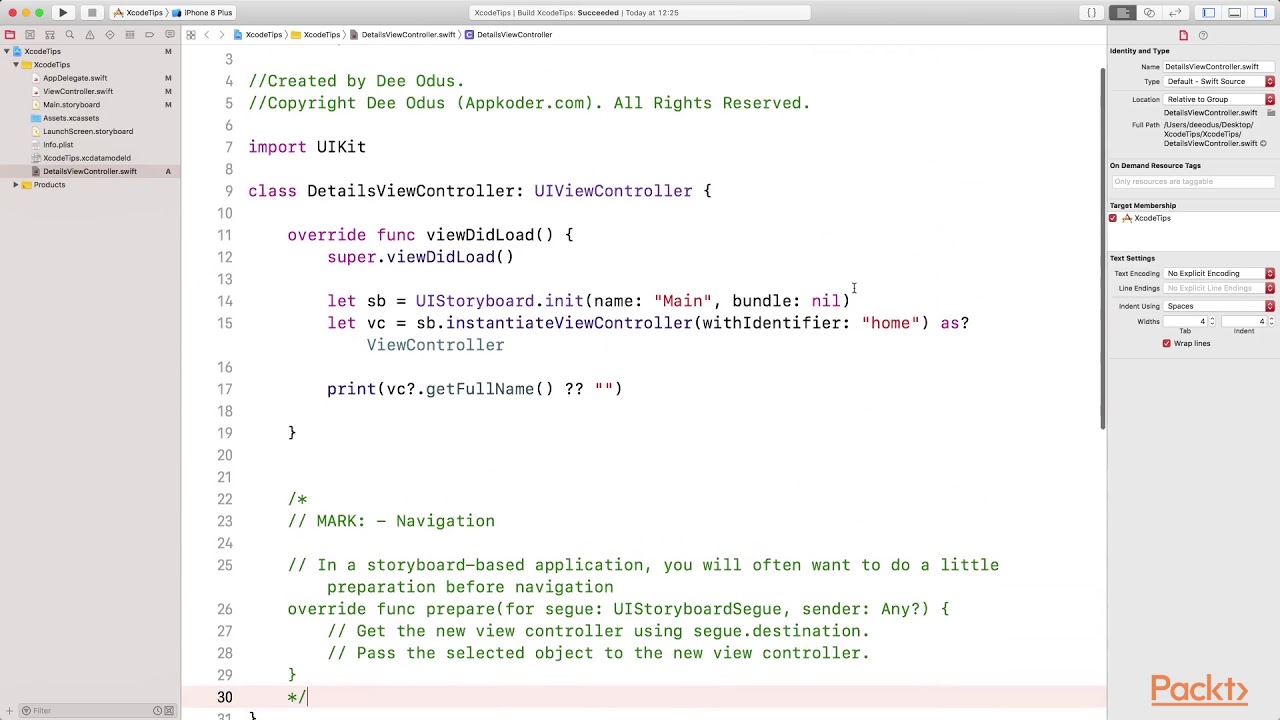This screenshot has width=1280, height=720.
Task: Adjust the Tab width stepper
Action: coord(1212,322)
